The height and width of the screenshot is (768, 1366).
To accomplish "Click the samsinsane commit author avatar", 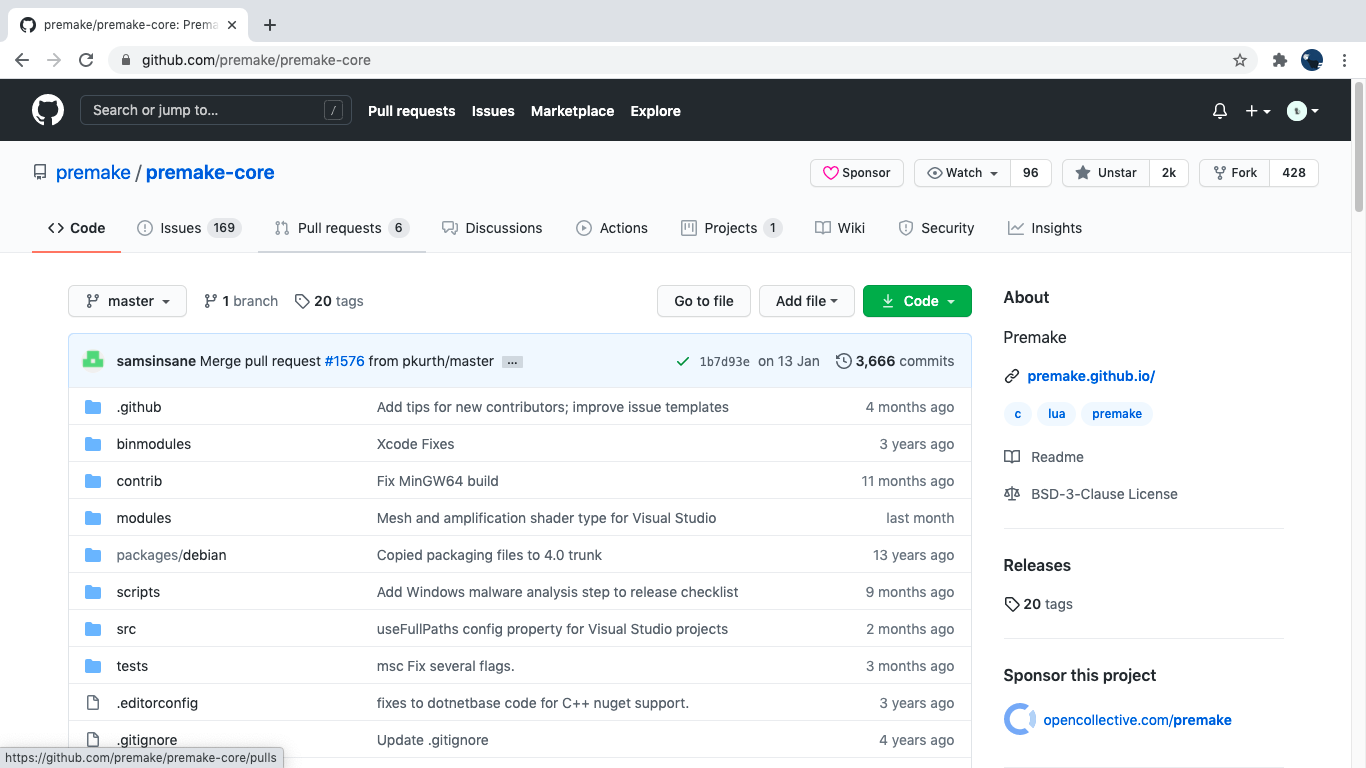I will (93, 360).
